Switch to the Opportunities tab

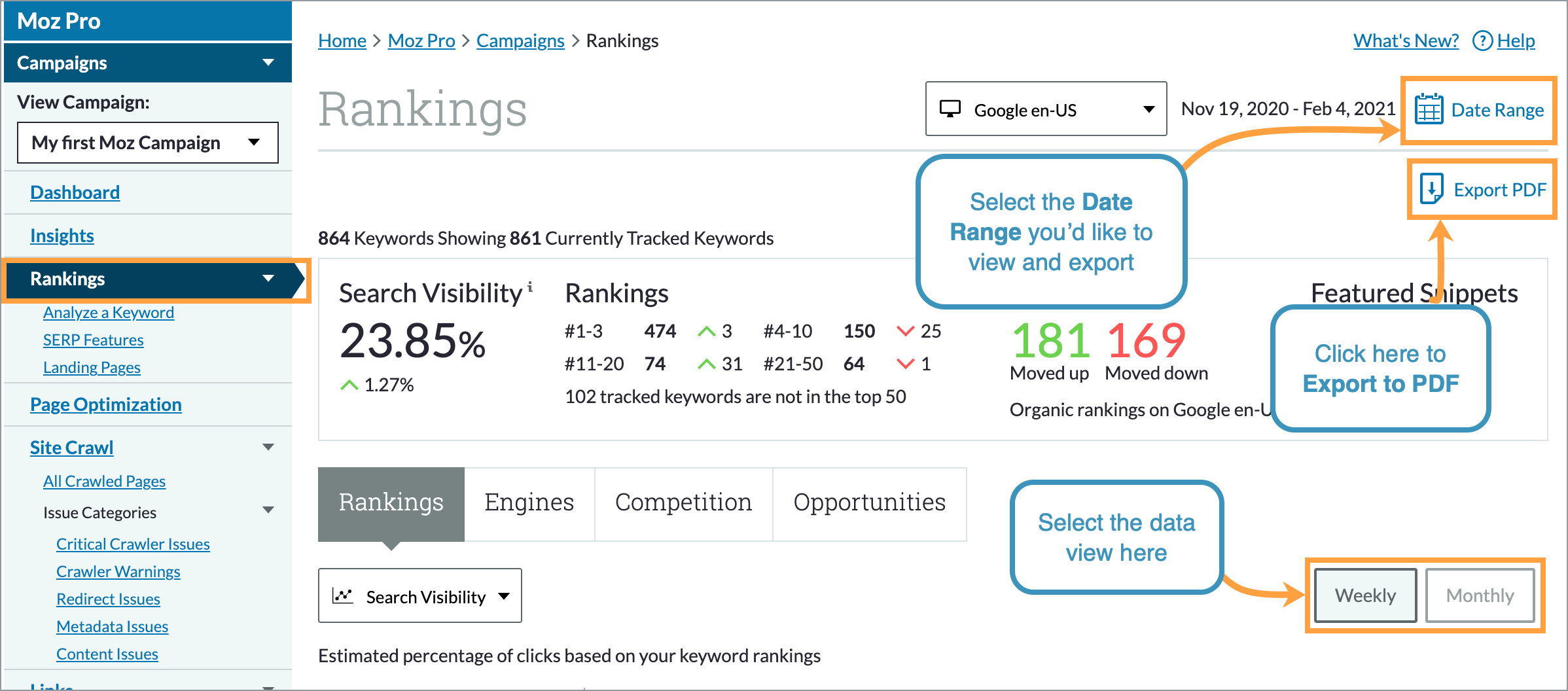tap(870, 503)
